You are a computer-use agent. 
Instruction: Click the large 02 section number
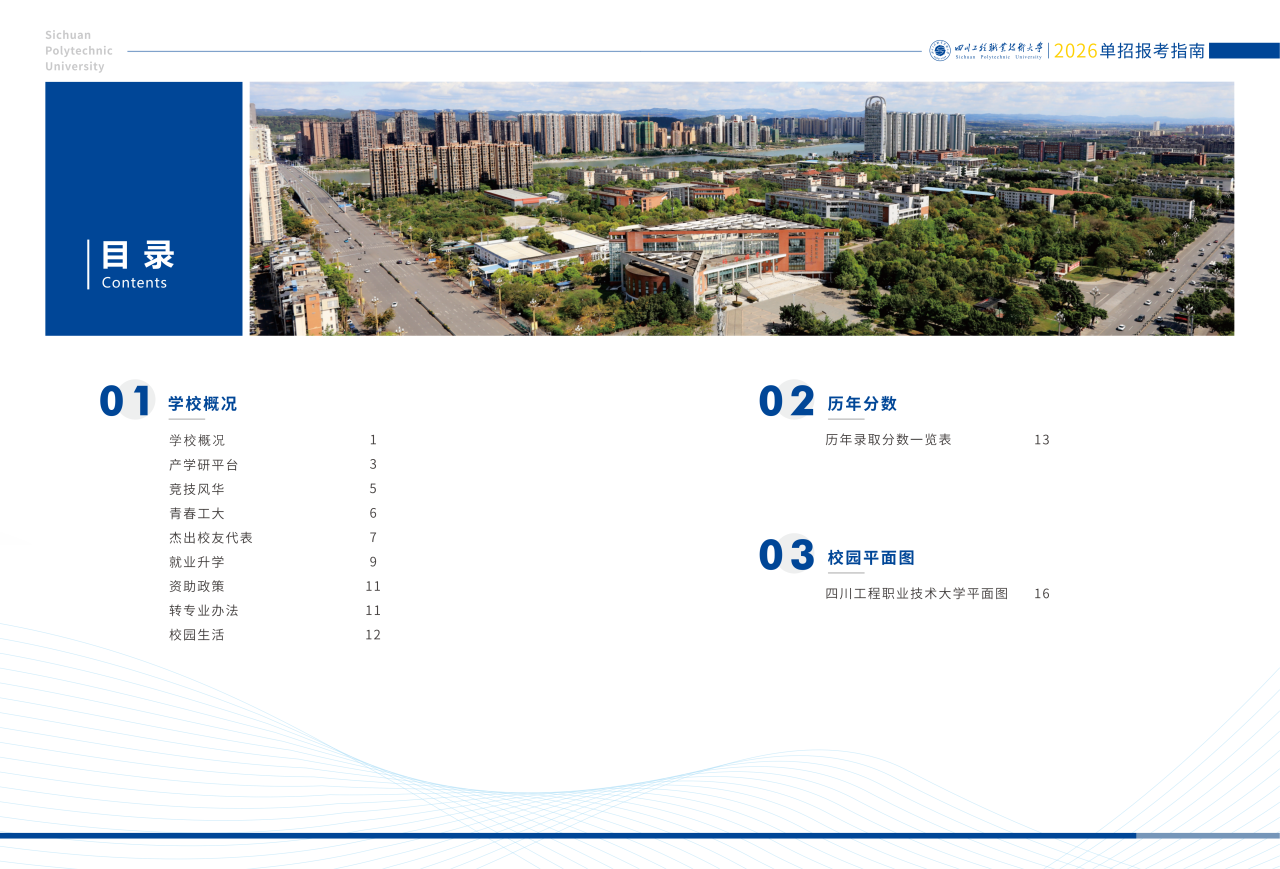pos(786,401)
